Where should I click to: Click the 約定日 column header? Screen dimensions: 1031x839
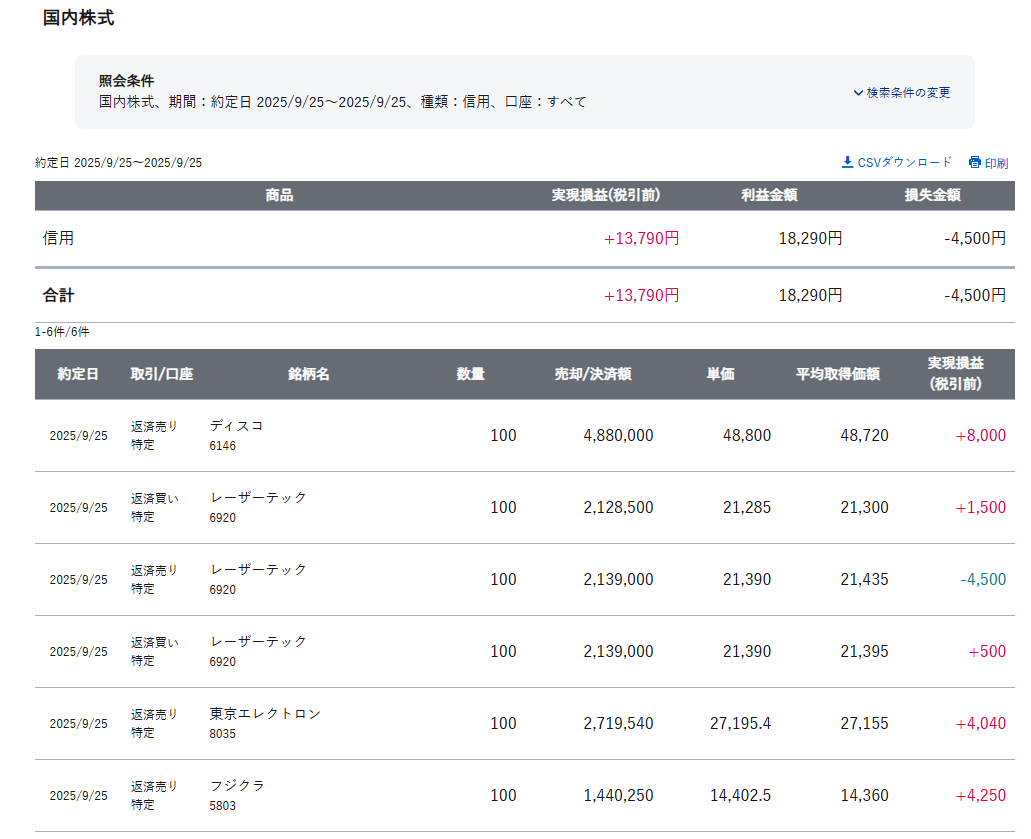[x=78, y=374]
